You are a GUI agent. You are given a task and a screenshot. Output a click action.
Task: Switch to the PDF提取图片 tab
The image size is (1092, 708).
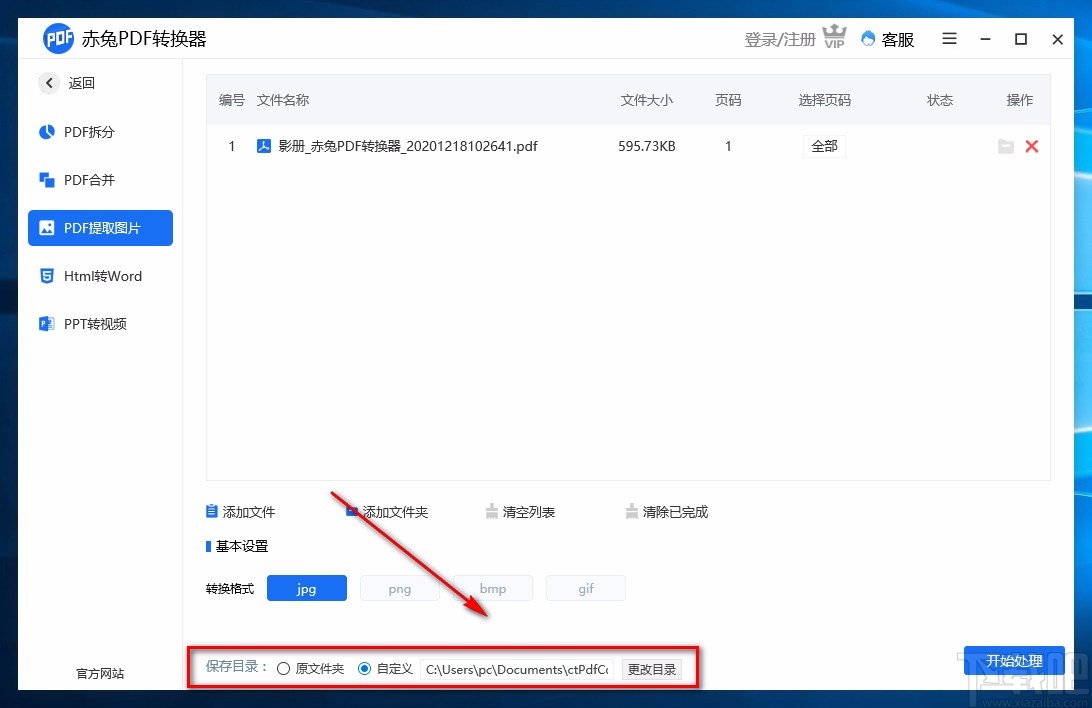pos(99,228)
